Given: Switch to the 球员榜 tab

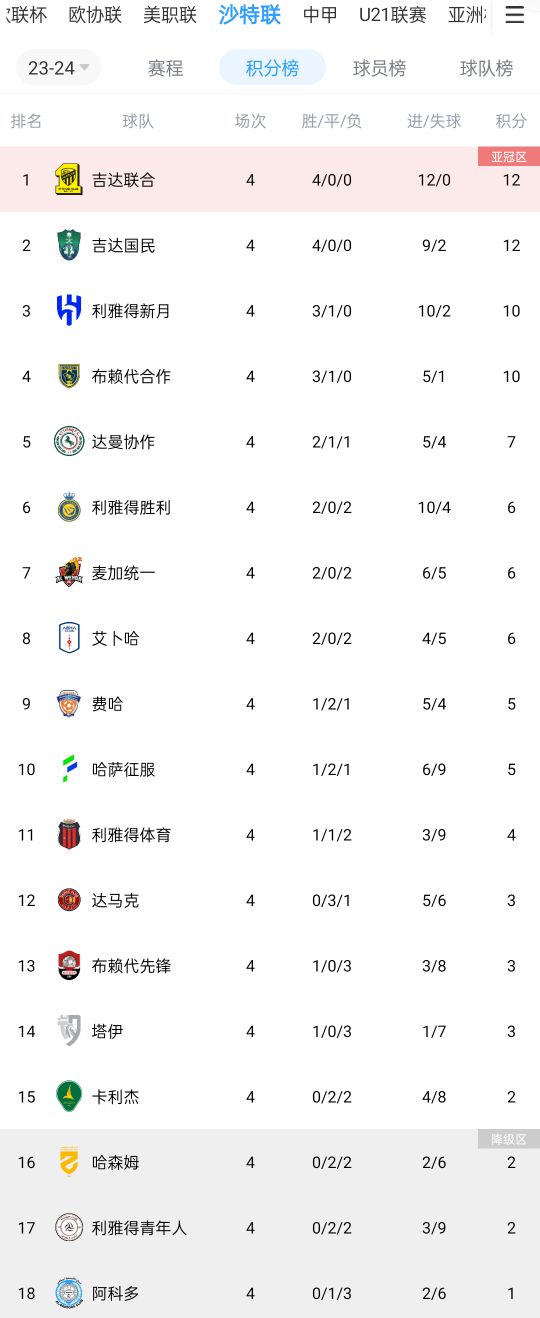Looking at the screenshot, I should [x=379, y=68].
